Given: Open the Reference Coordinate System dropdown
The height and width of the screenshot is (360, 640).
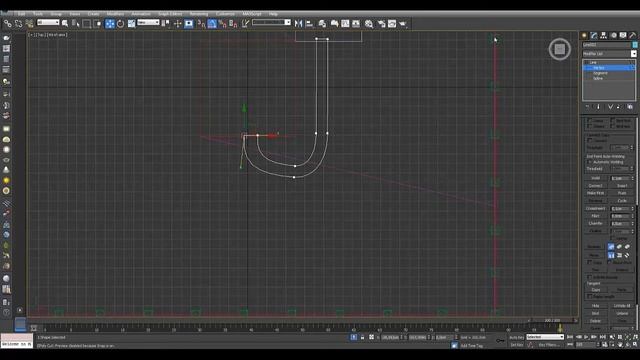Looking at the screenshot, I should [x=148, y=22].
